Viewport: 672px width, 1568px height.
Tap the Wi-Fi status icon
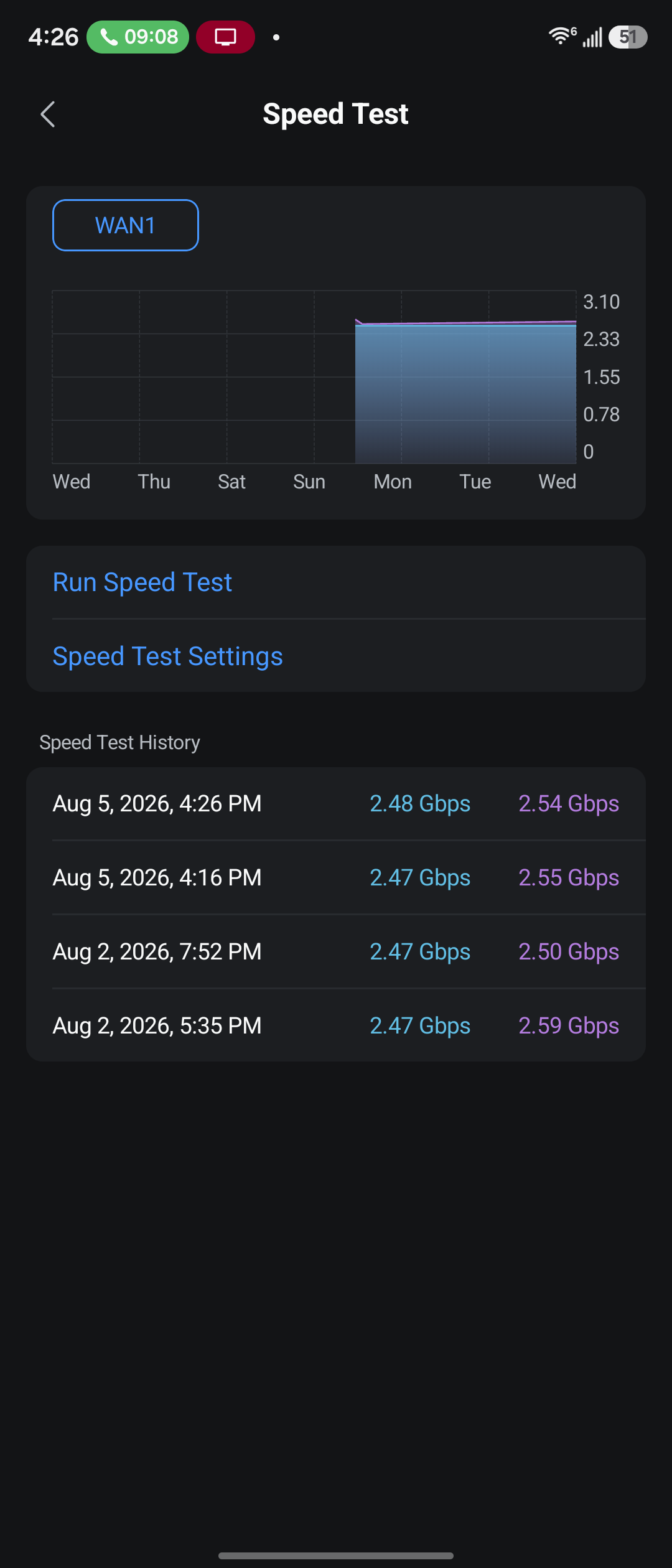click(562, 37)
